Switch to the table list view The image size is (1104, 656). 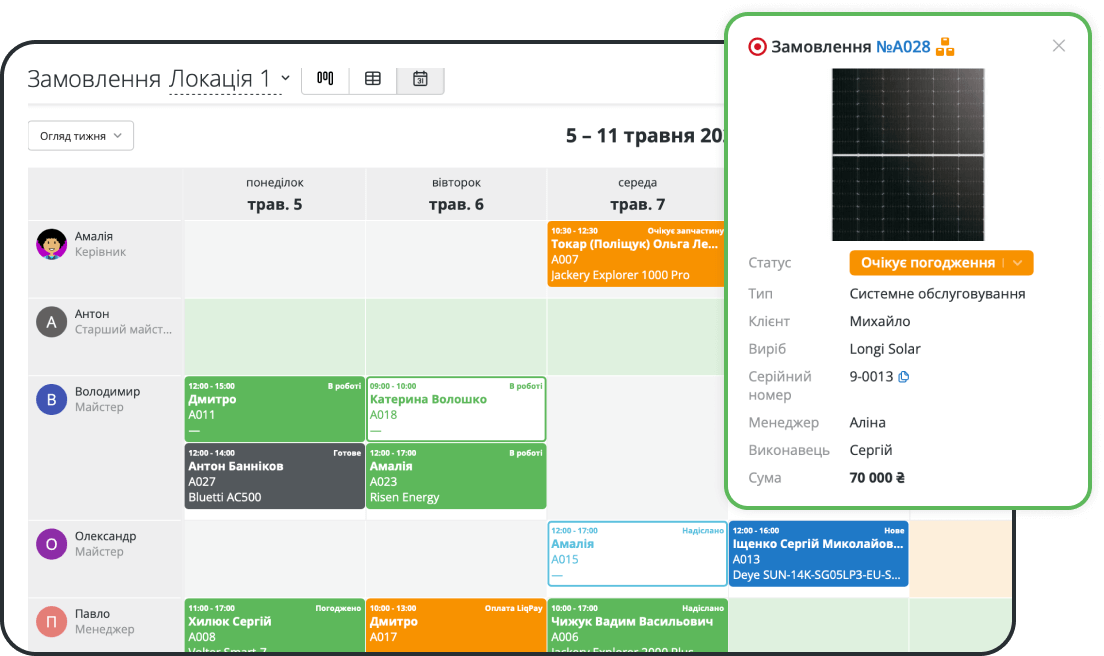pyautogui.click(x=373, y=78)
